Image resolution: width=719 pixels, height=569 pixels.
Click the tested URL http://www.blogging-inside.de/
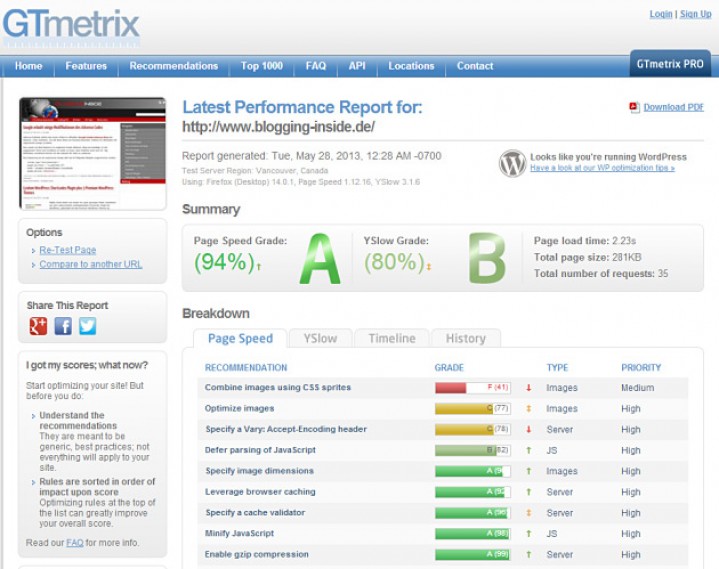pos(278,127)
